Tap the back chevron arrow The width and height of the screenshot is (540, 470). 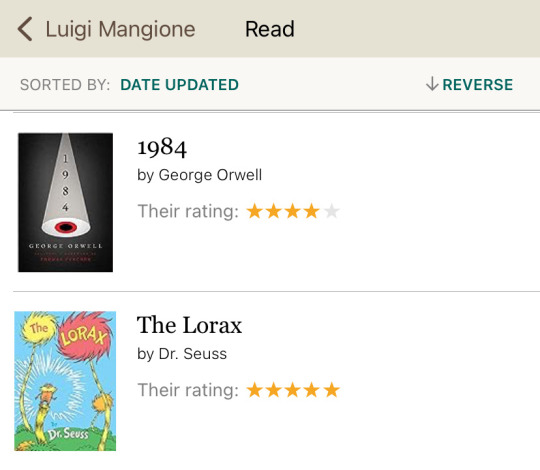[25, 29]
